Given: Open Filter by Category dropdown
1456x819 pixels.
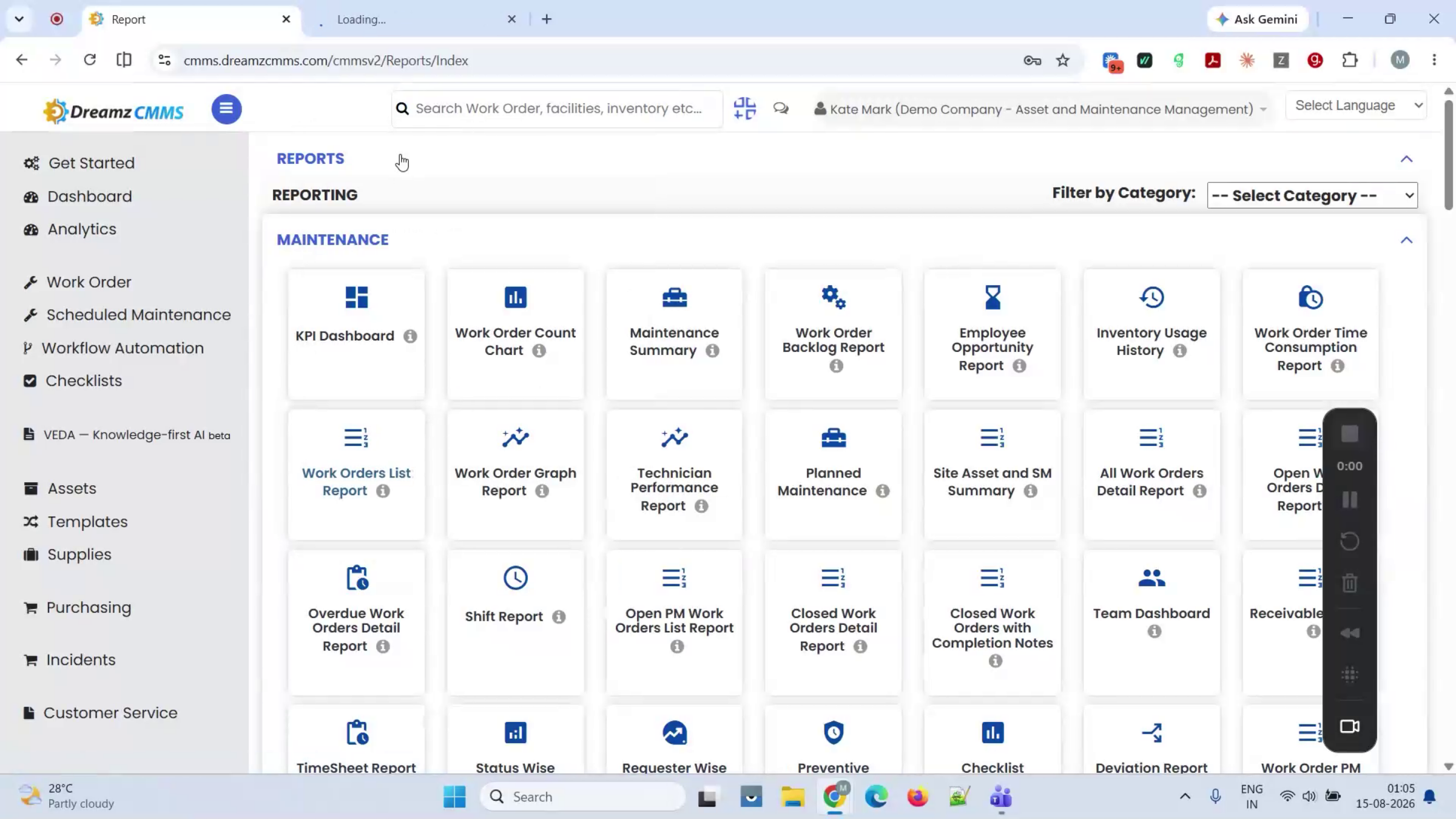Looking at the screenshot, I should tap(1312, 195).
